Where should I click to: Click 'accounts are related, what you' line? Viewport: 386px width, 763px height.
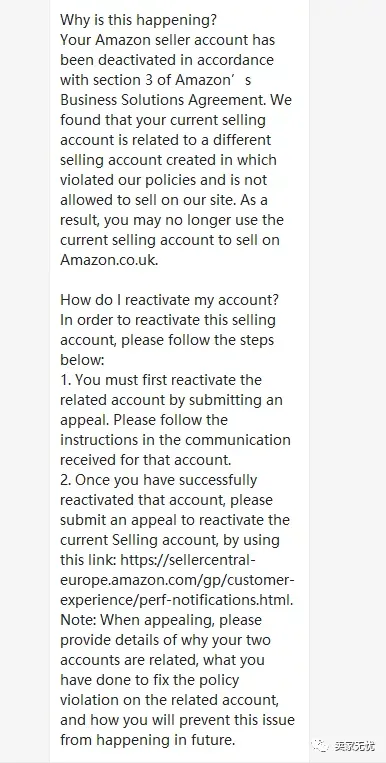point(162,659)
